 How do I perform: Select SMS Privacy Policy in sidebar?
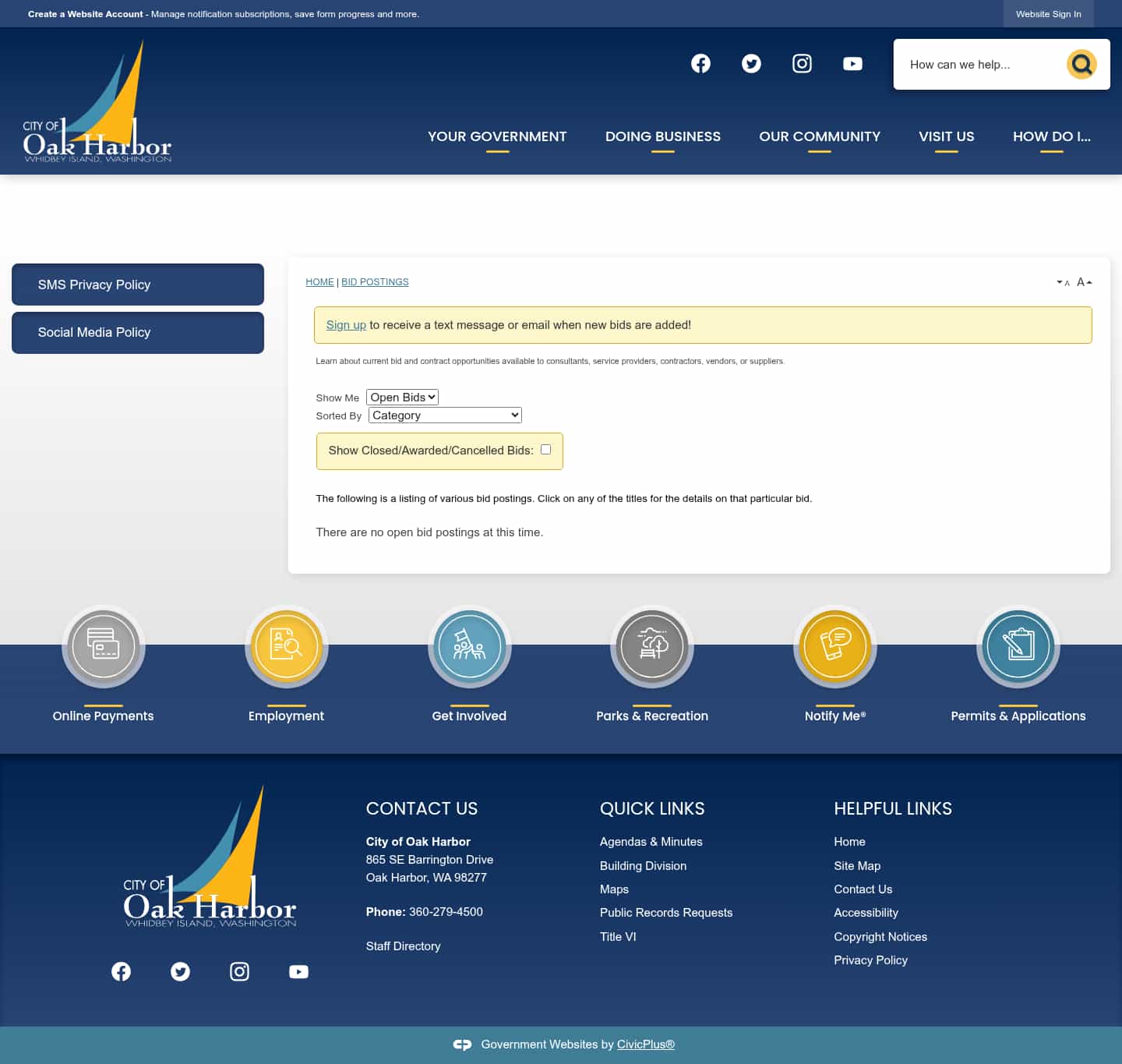click(x=138, y=285)
